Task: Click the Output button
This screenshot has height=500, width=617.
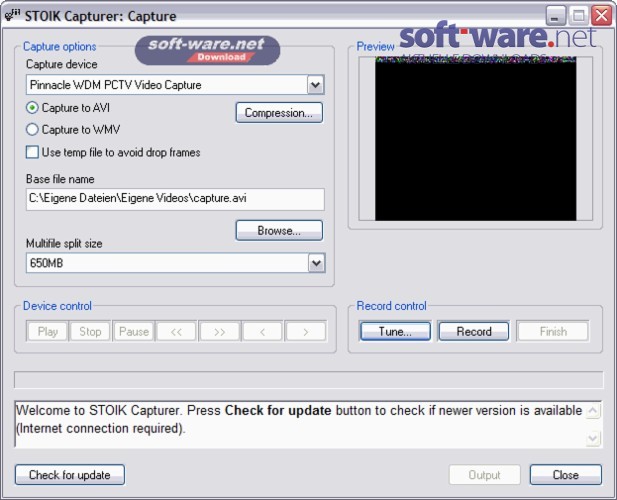Action: (x=484, y=475)
